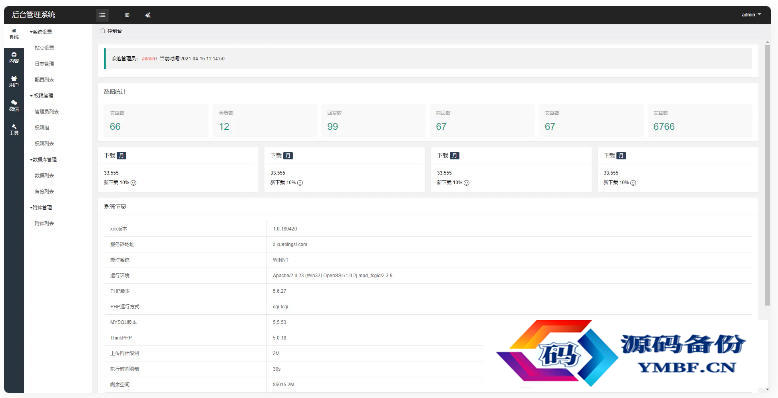Click the third icon in the top bar
The width and height of the screenshot is (778, 398).
coord(147,15)
